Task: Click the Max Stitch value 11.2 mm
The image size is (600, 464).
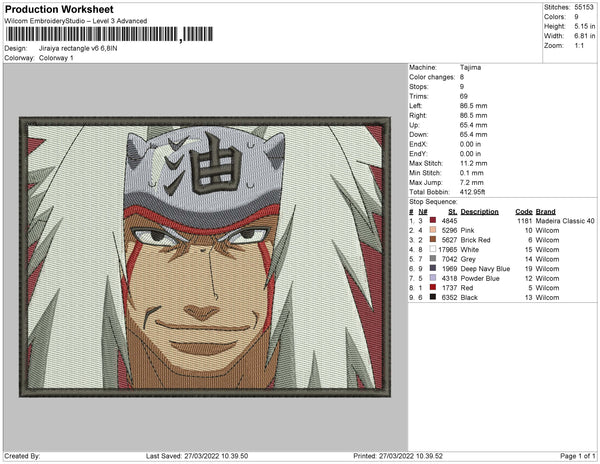Action: coord(473,163)
